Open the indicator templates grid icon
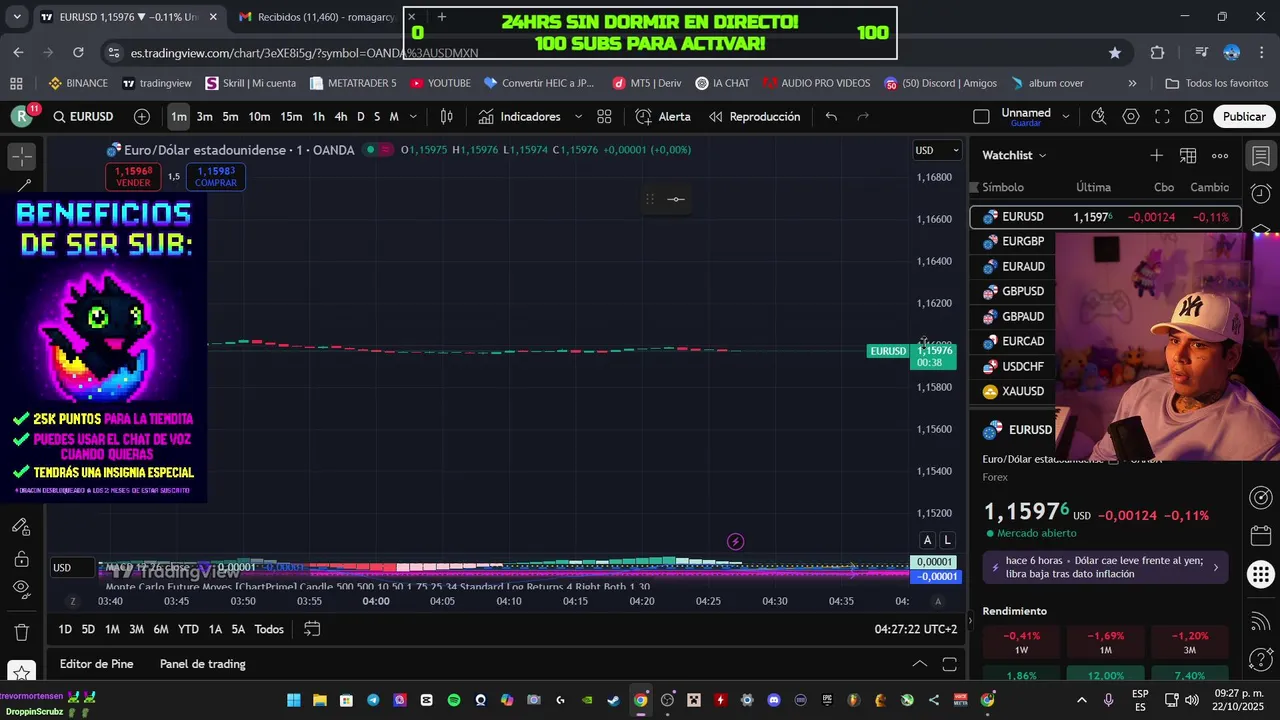The width and height of the screenshot is (1280, 720). 604,117
